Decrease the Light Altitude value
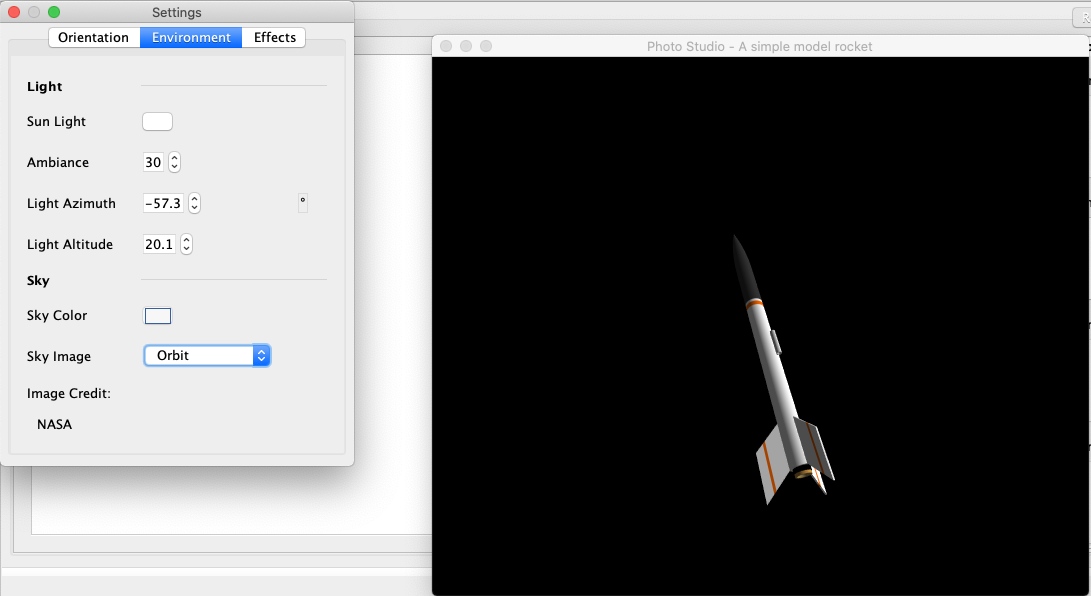The image size is (1091, 596). tap(186, 248)
